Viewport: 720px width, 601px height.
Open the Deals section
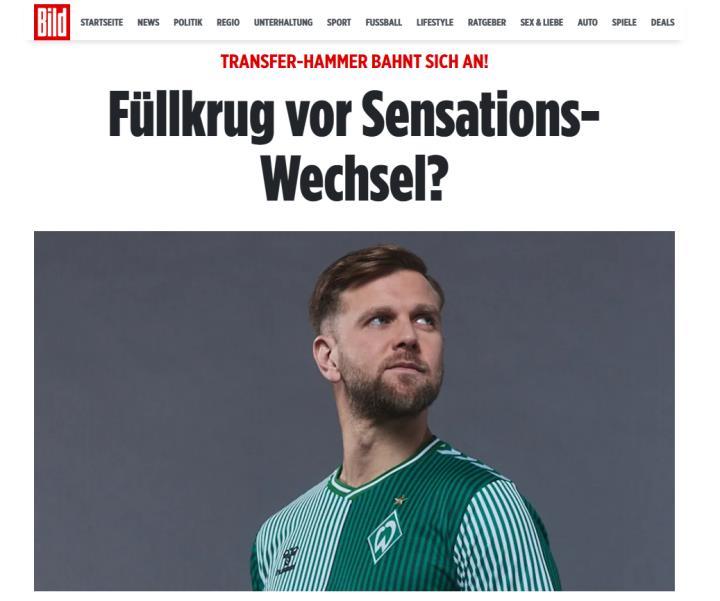click(663, 22)
